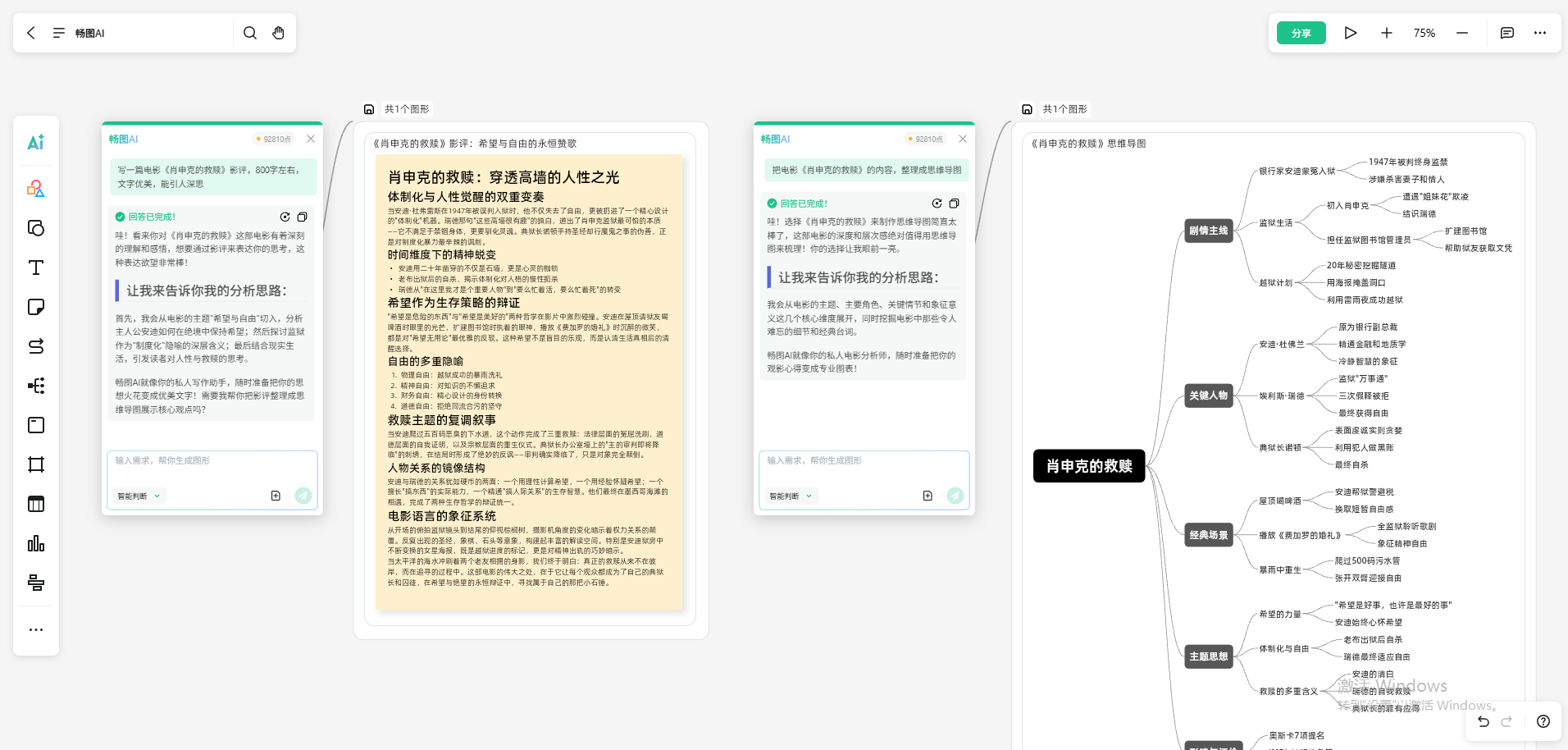The image size is (1568, 750).
Task: Open 智能判断 dropdown in left AI panel
Action: coord(139,496)
